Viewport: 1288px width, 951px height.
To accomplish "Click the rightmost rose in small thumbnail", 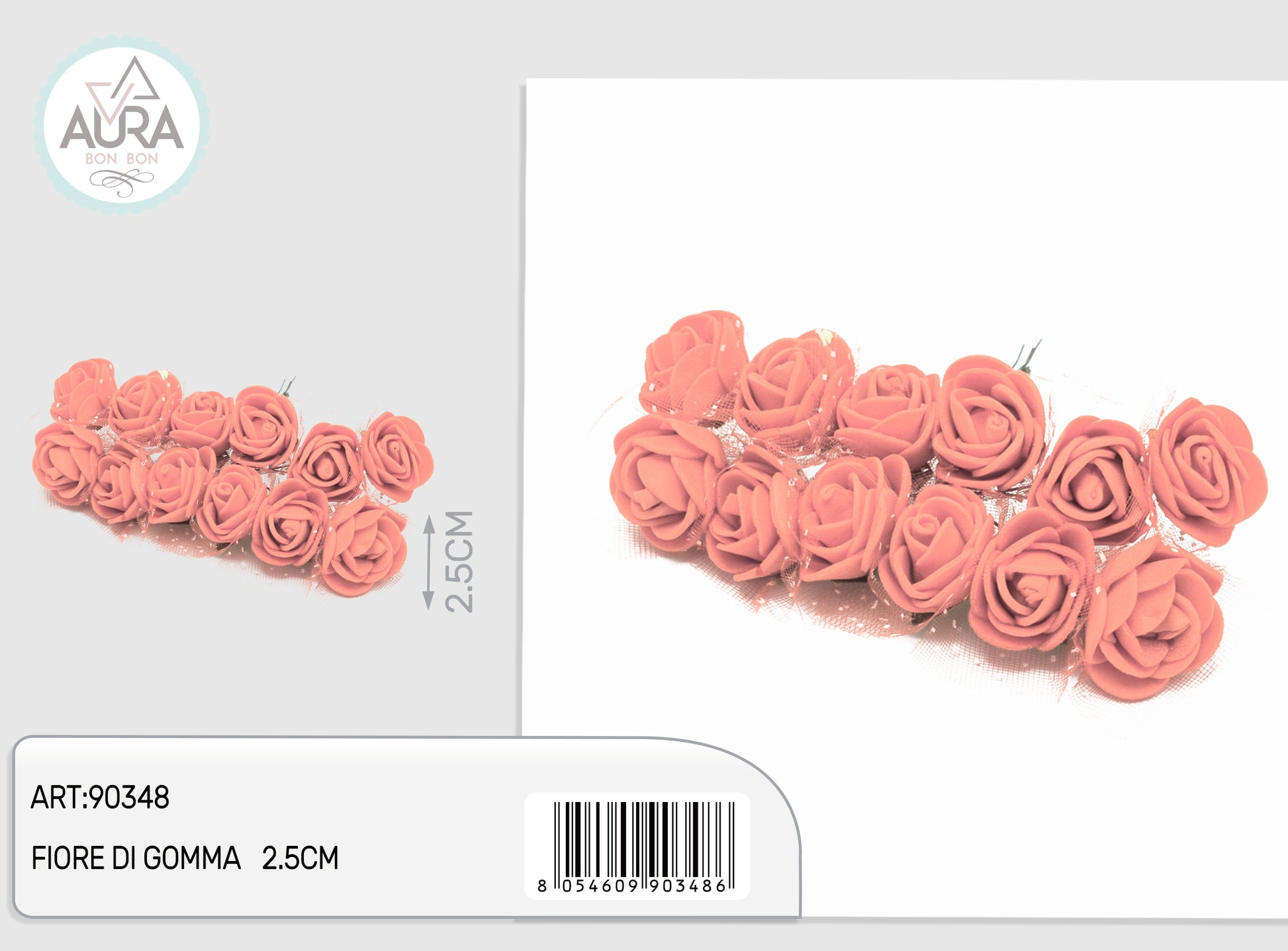I will (397, 455).
